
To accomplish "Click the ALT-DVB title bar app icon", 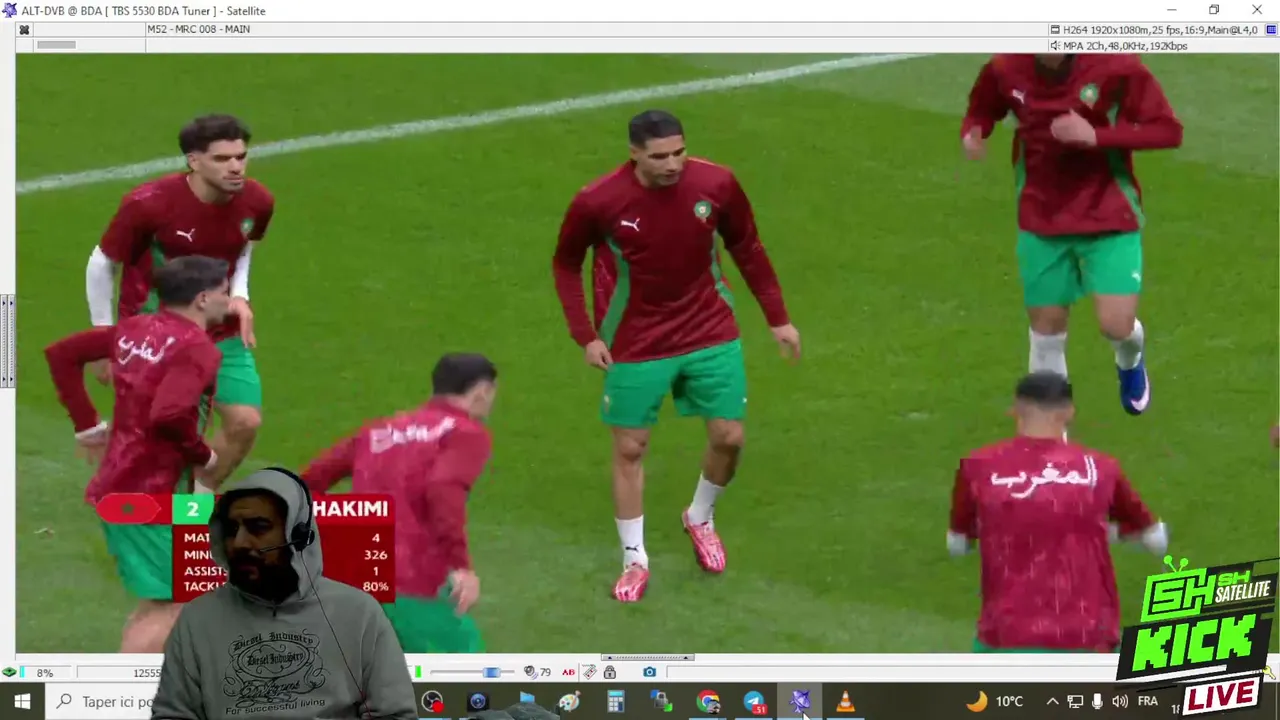I will 10,10.
